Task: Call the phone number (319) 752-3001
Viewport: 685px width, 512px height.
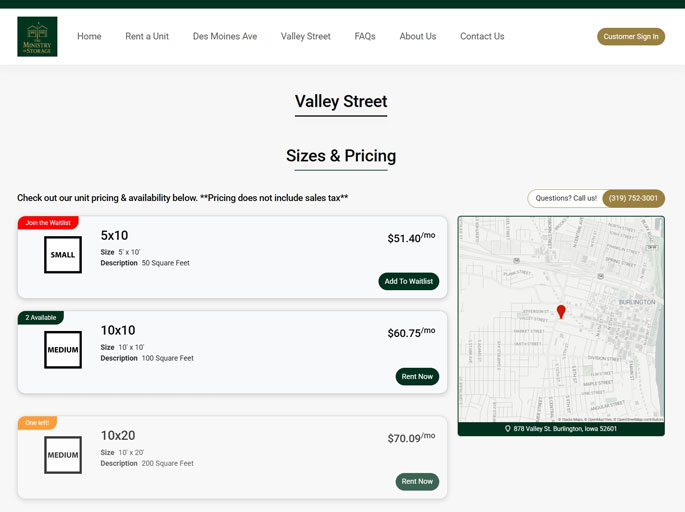Action: point(633,198)
